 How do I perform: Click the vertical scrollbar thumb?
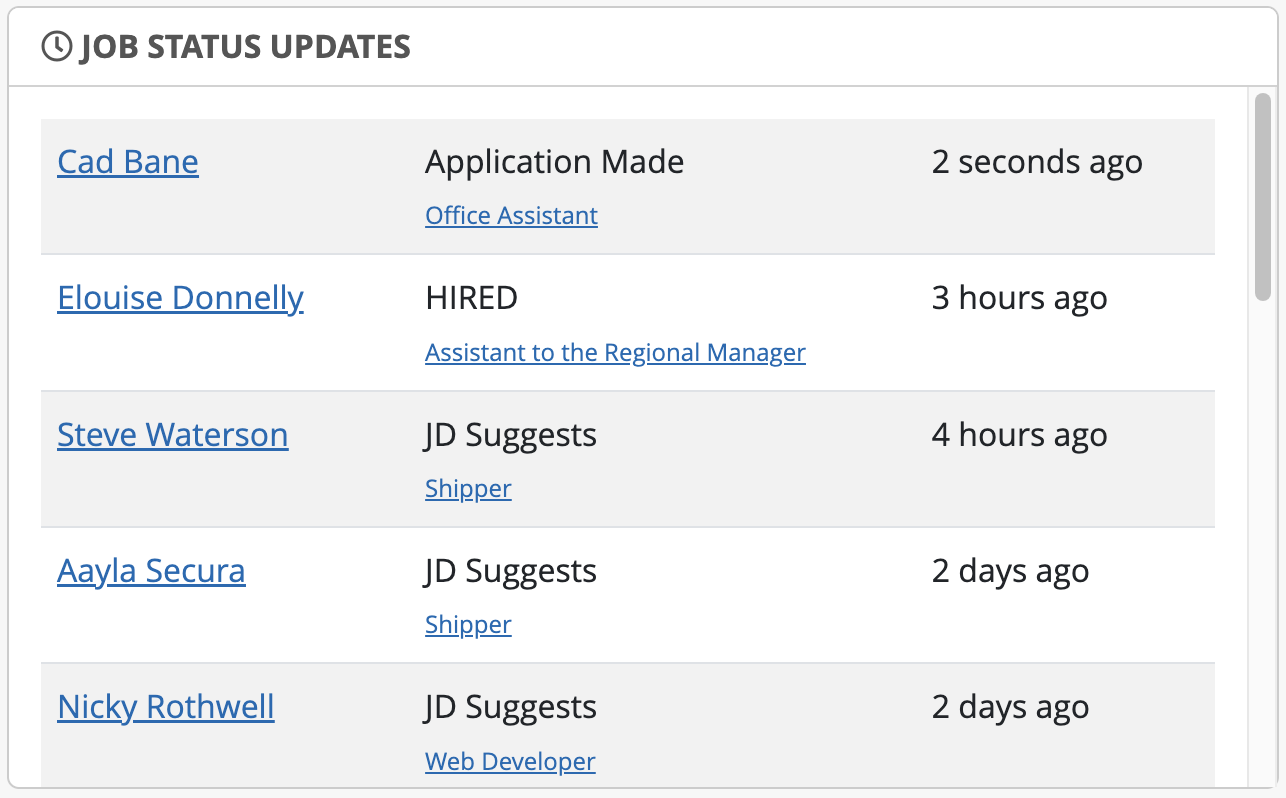1263,196
